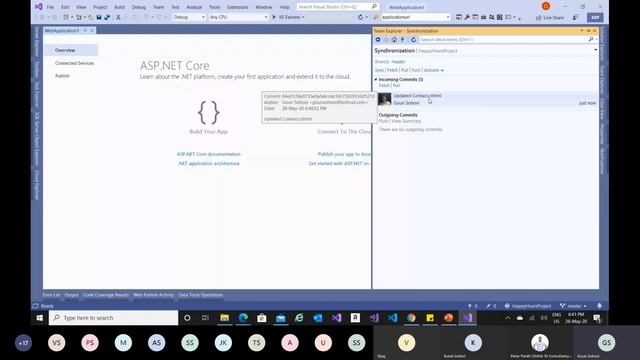Click the Open File folder icon
This screenshot has height=360, width=640.
pos(91,17)
